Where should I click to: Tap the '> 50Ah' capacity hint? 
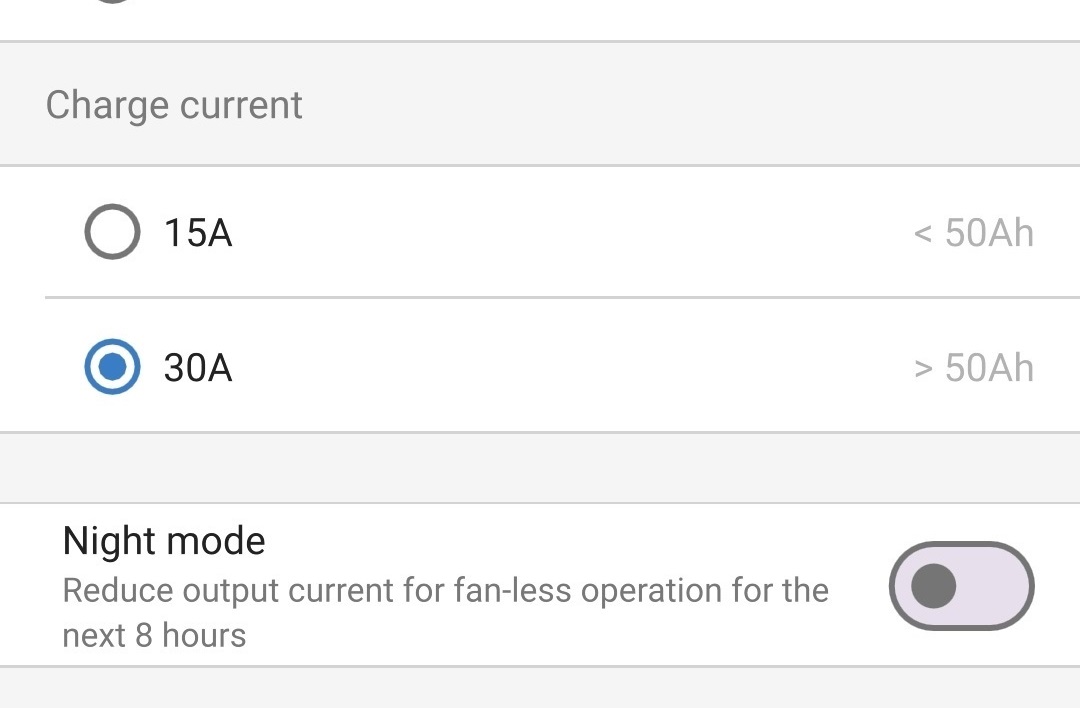tap(971, 367)
